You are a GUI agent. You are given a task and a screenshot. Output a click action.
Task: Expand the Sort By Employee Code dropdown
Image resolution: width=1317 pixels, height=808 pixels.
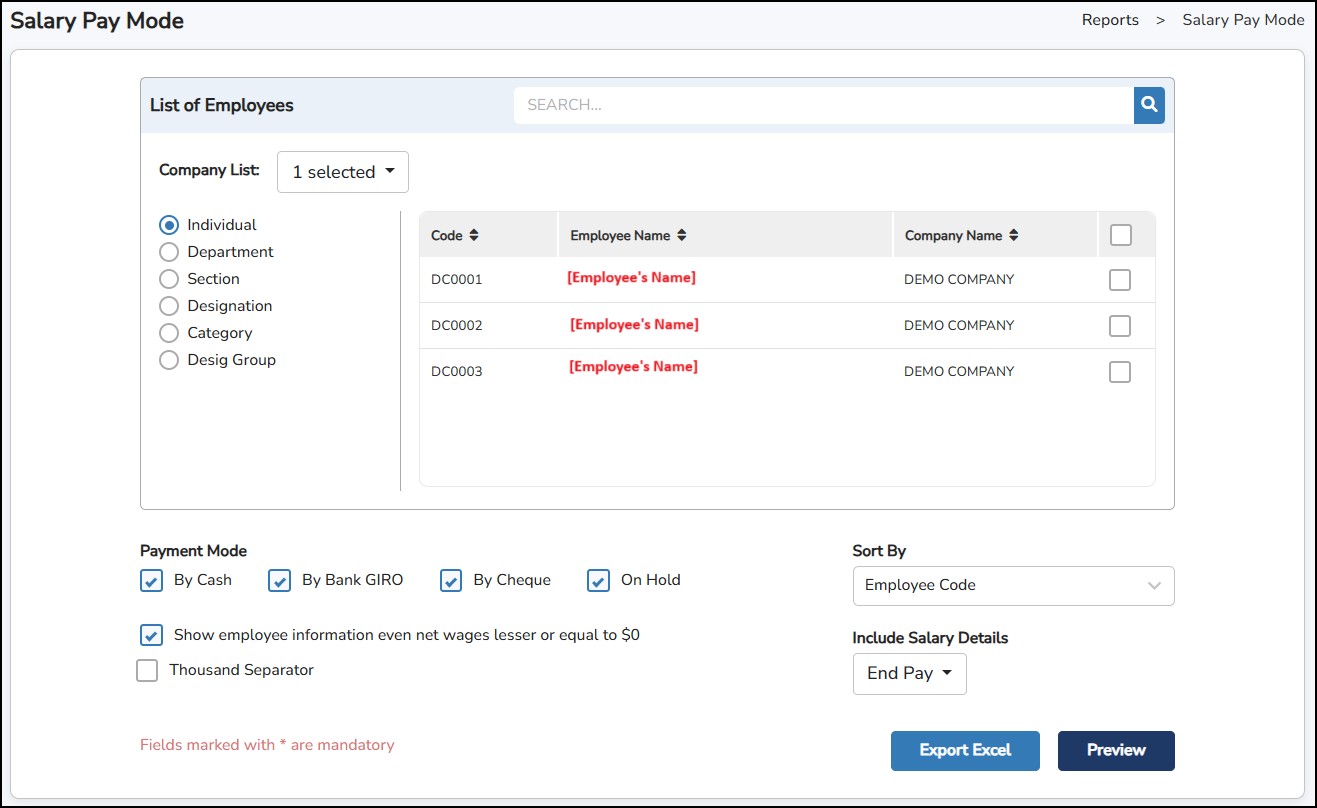tap(1013, 586)
